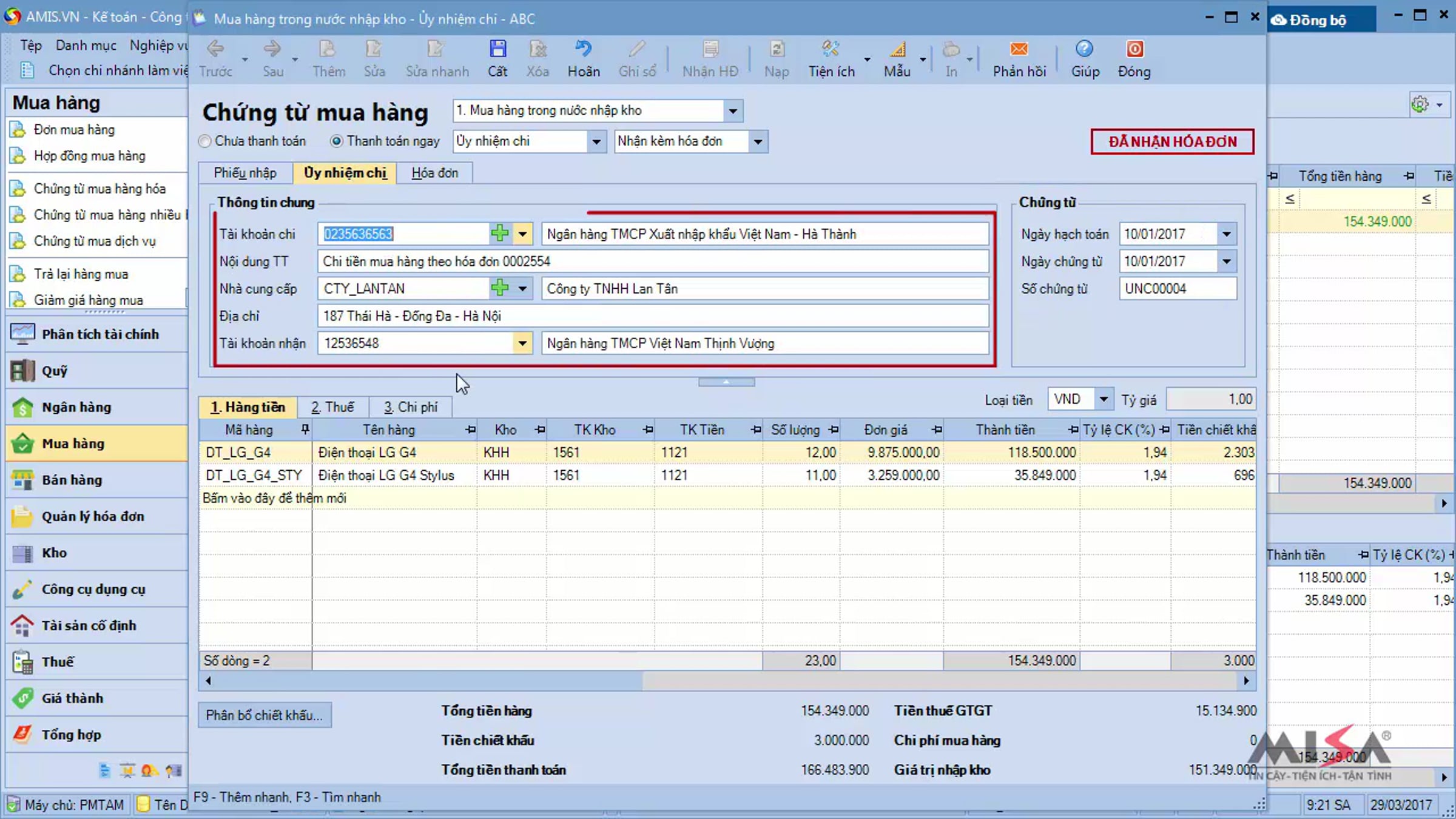Expand the Ủy nhiệm chi payment dropdown
Viewport: 1456px width, 819px height.
596,142
